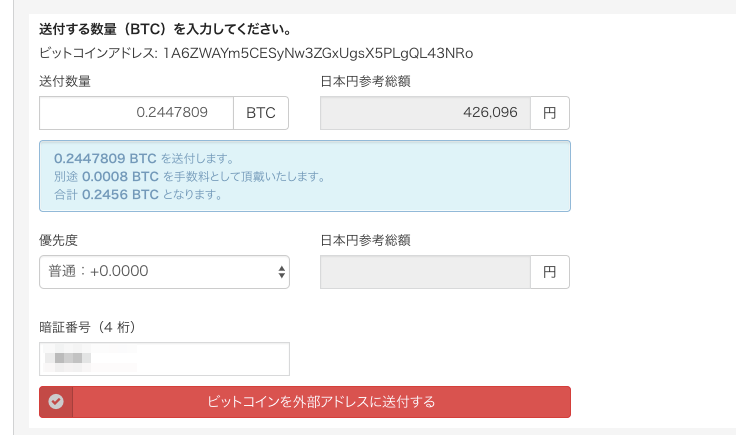Click the 暗証番号 PIN input field
This screenshot has height=435, width=736.
(164, 359)
